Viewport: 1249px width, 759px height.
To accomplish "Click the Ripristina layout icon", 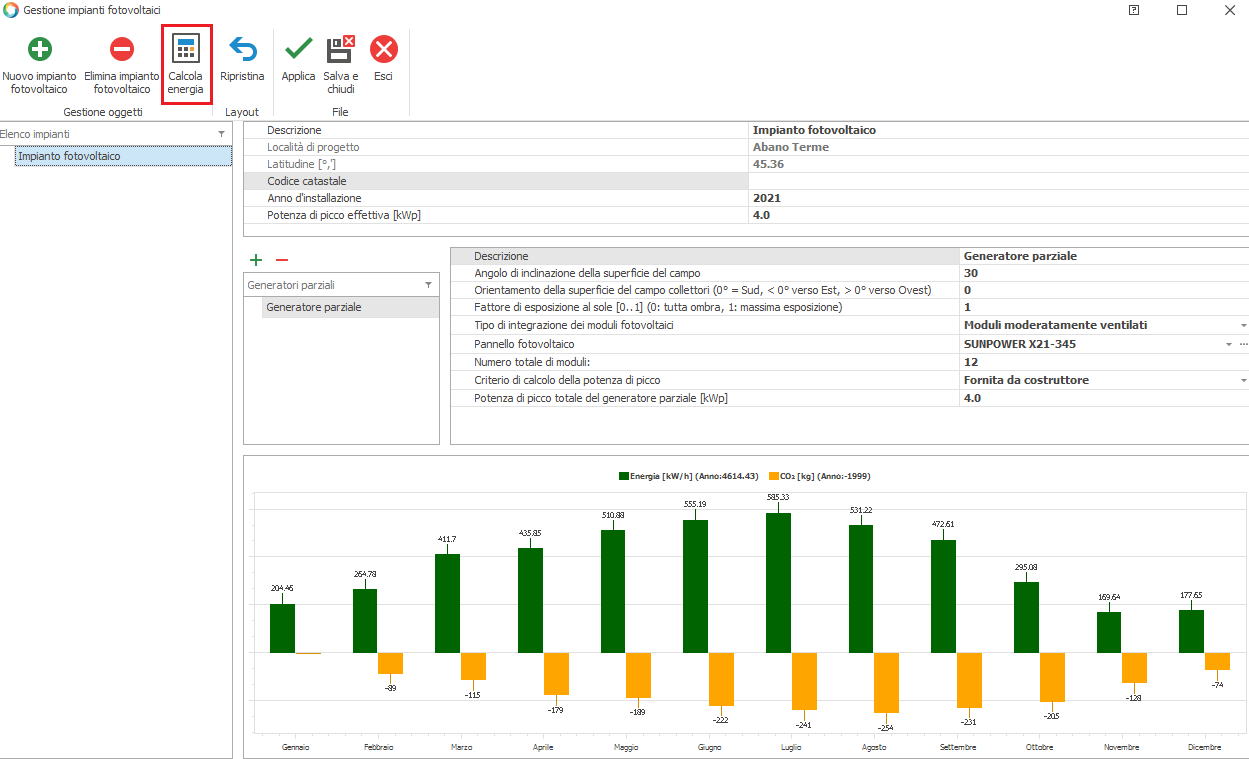I will click(x=242, y=50).
